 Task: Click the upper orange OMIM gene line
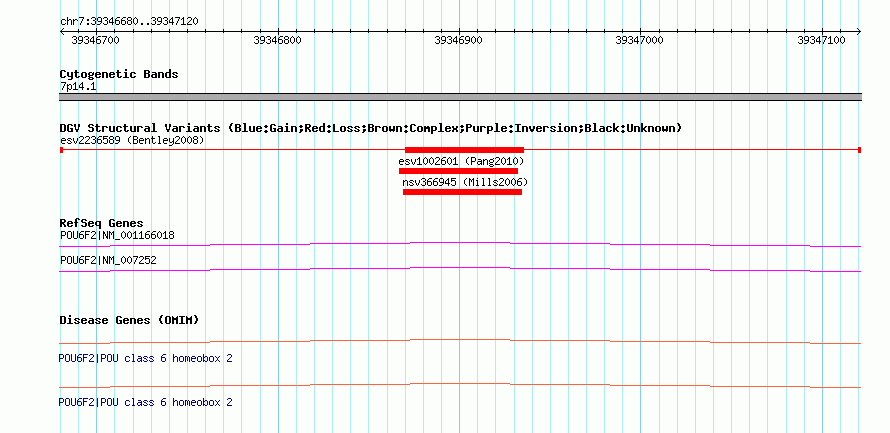[460, 342]
